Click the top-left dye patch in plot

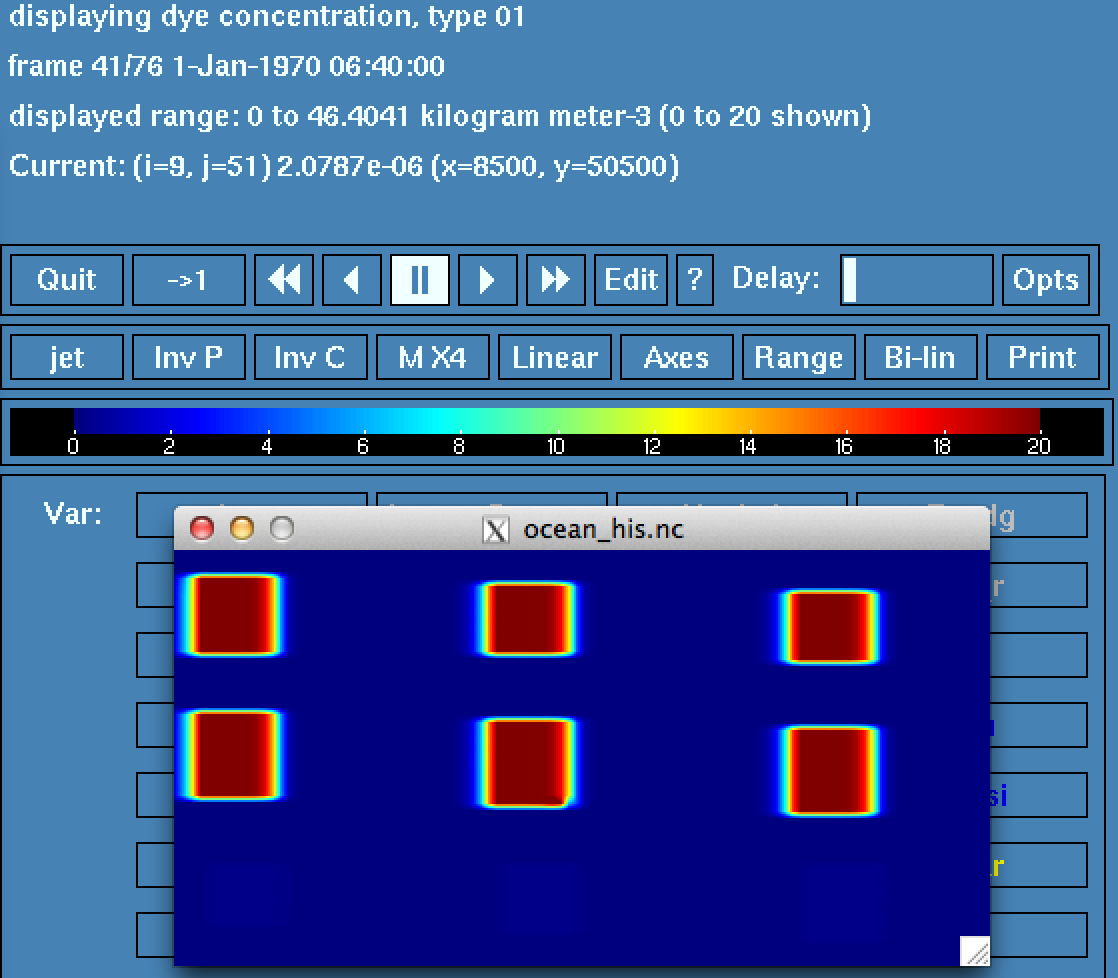point(232,615)
